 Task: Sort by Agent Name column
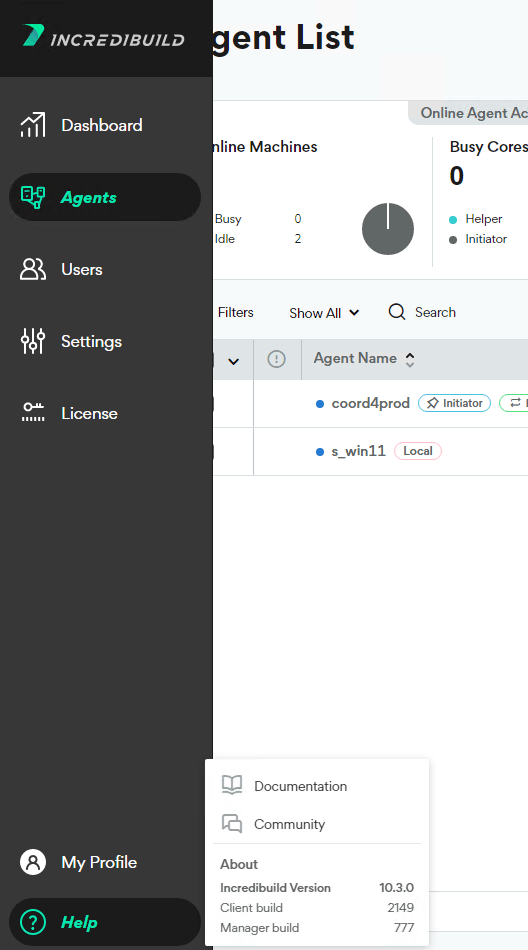[x=364, y=359]
